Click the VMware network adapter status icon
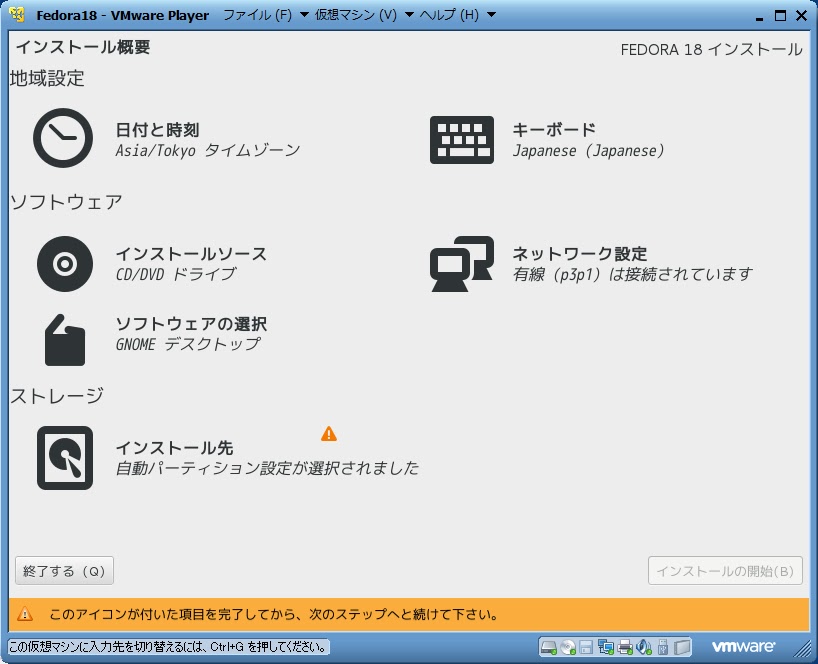 605,648
